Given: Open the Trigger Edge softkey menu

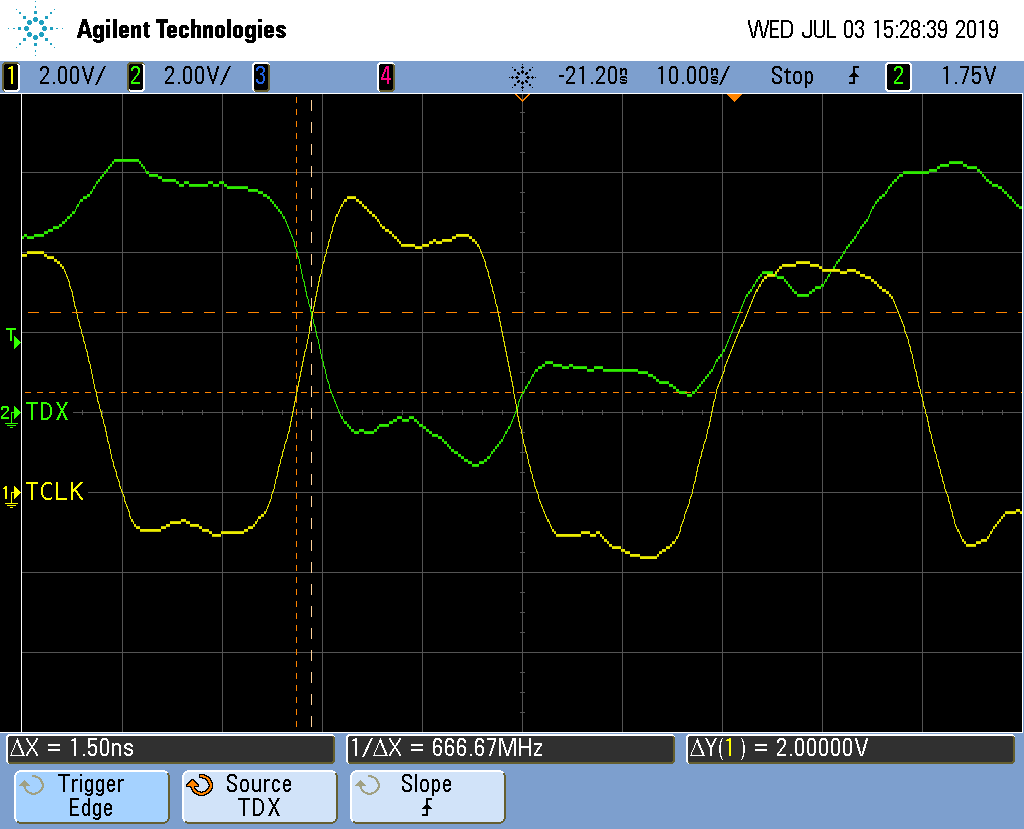Looking at the screenshot, I should click(x=90, y=796).
